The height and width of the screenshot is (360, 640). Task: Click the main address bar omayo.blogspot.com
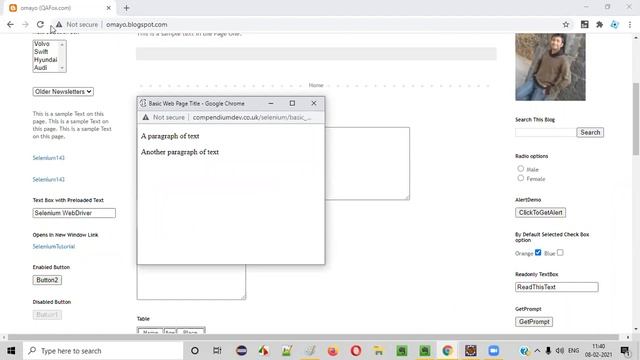coord(137,24)
